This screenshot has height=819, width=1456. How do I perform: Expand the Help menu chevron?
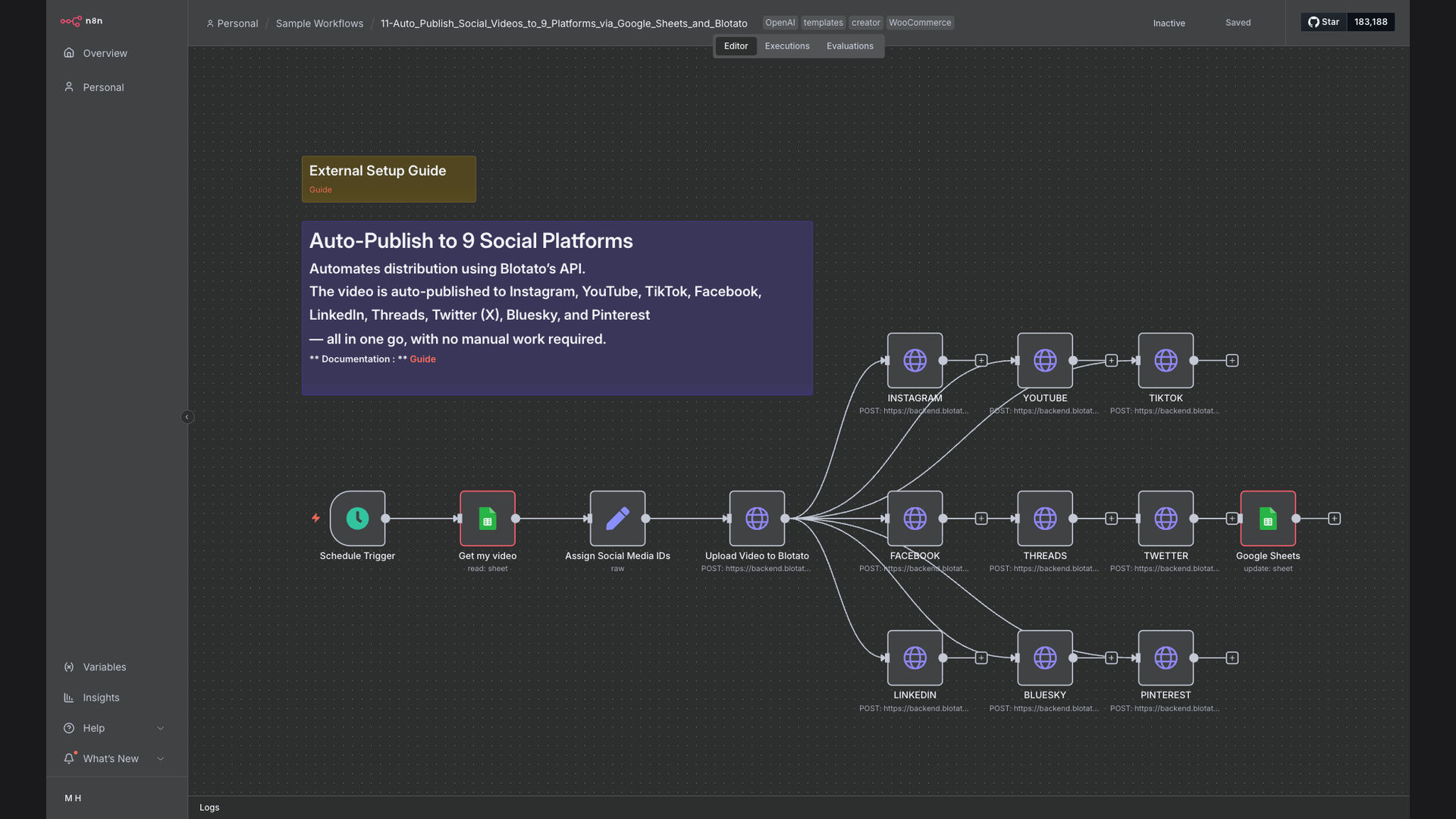pyautogui.click(x=161, y=728)
